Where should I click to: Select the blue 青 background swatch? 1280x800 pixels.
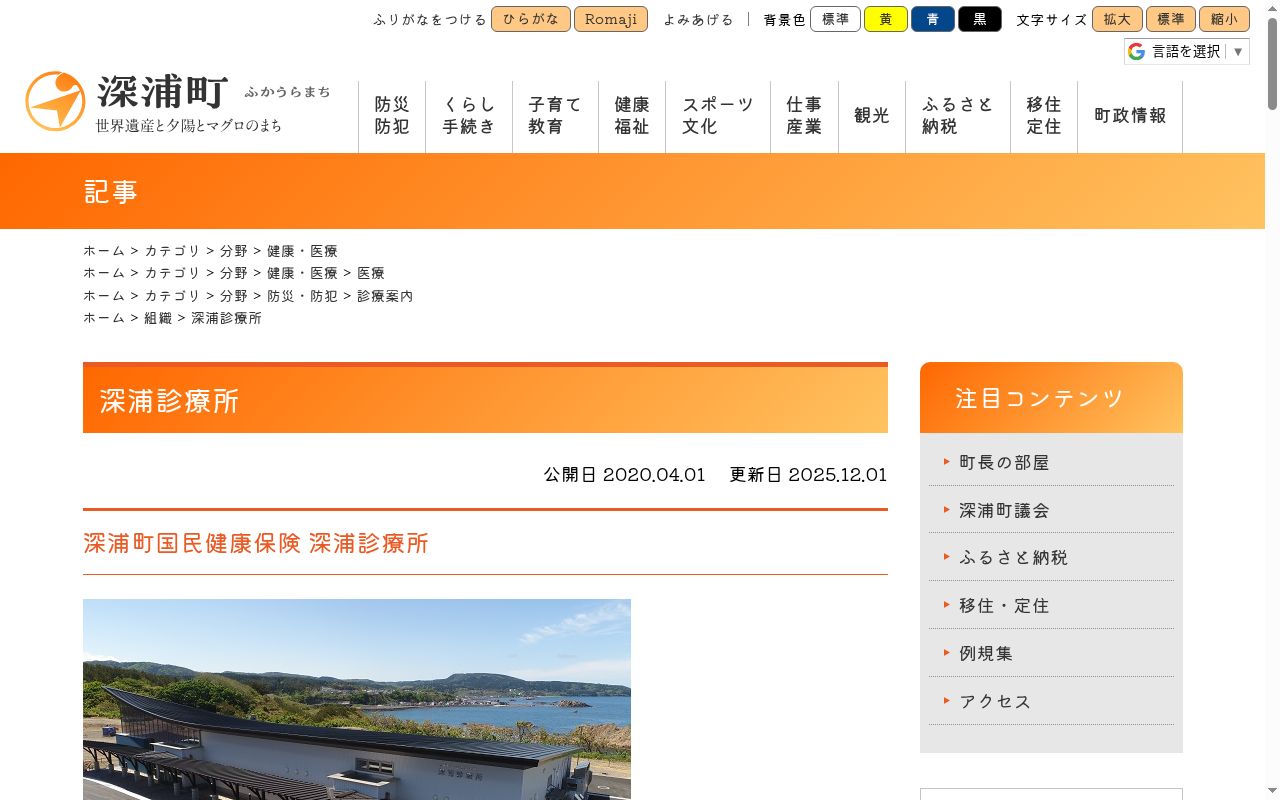[x=933, y=19]
